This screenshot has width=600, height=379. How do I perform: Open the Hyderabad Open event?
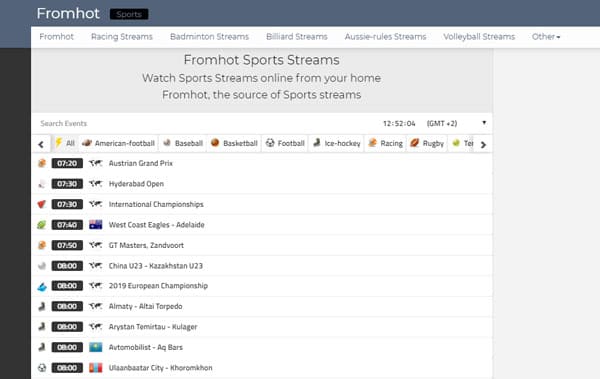click(x=136, y=184)
